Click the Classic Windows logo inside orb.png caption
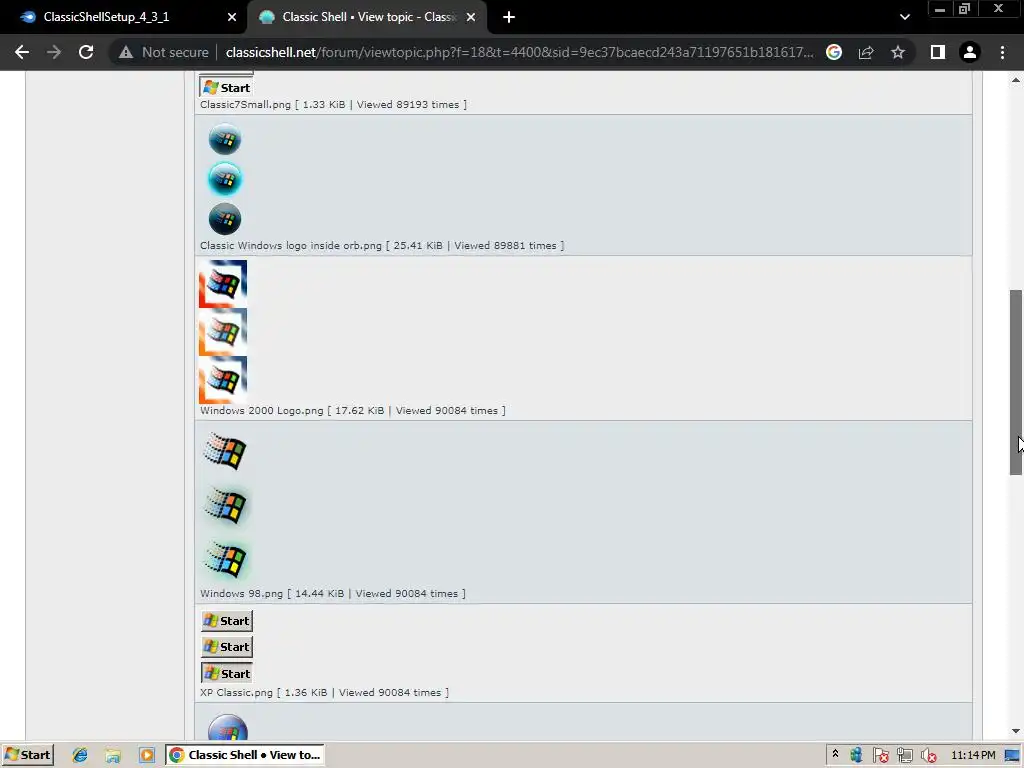The width and height of the screenshot is (1024, 768). 382,246
